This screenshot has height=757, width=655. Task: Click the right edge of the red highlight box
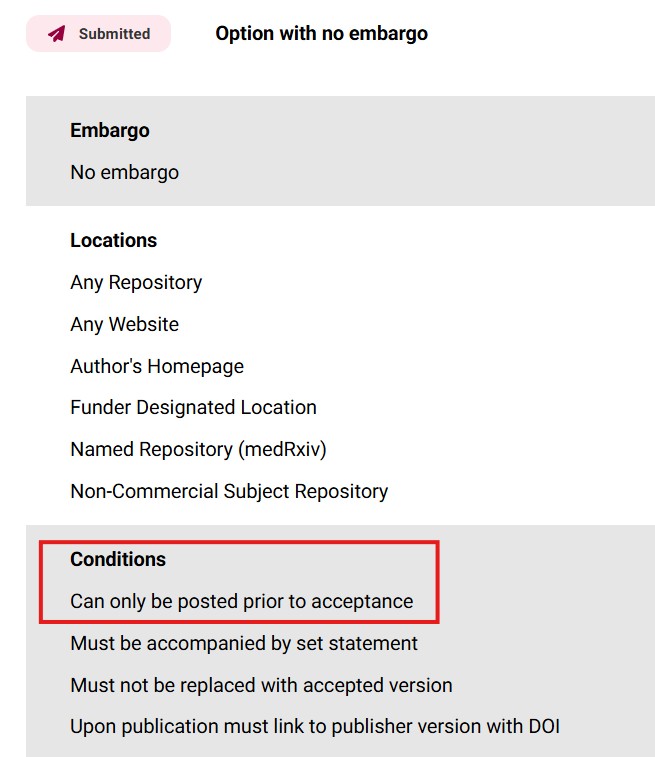(437, 582)
